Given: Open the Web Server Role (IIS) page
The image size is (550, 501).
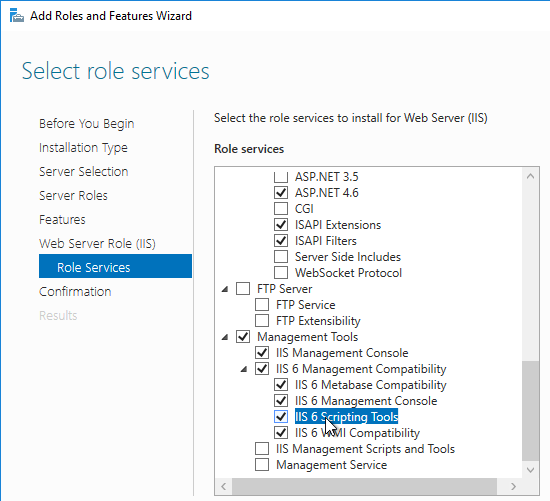Looking at the screenshot, I should (x=97, y=243).
